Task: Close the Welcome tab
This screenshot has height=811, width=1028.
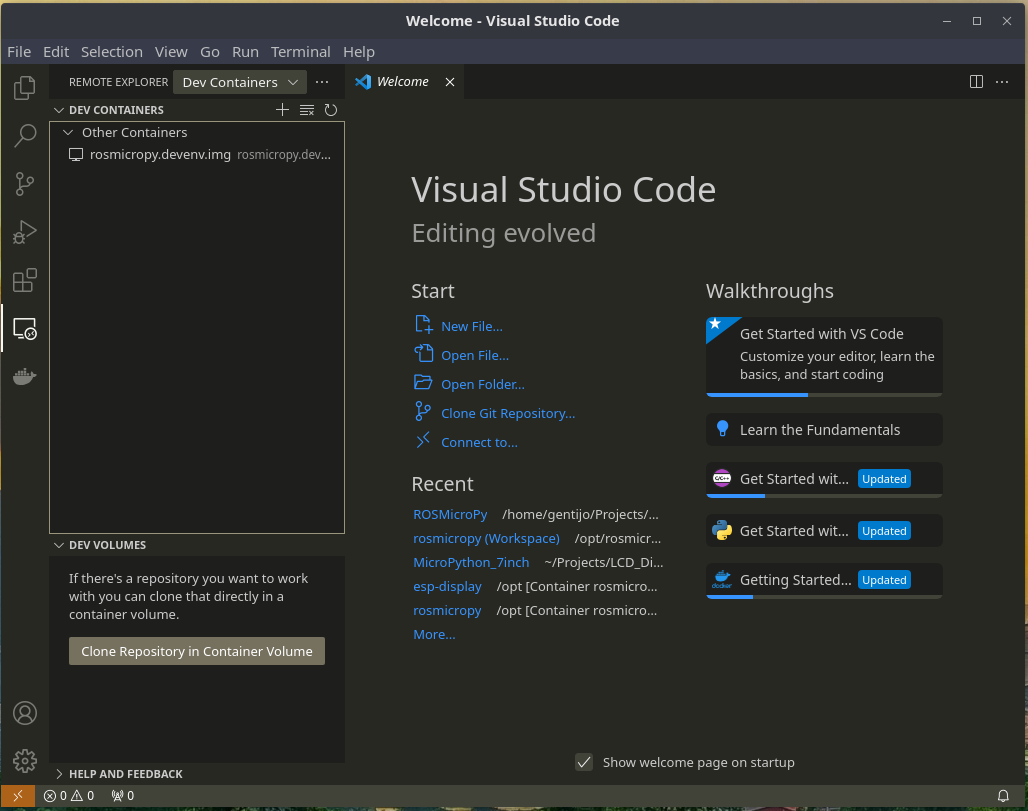Action: [x=450, y=82]
